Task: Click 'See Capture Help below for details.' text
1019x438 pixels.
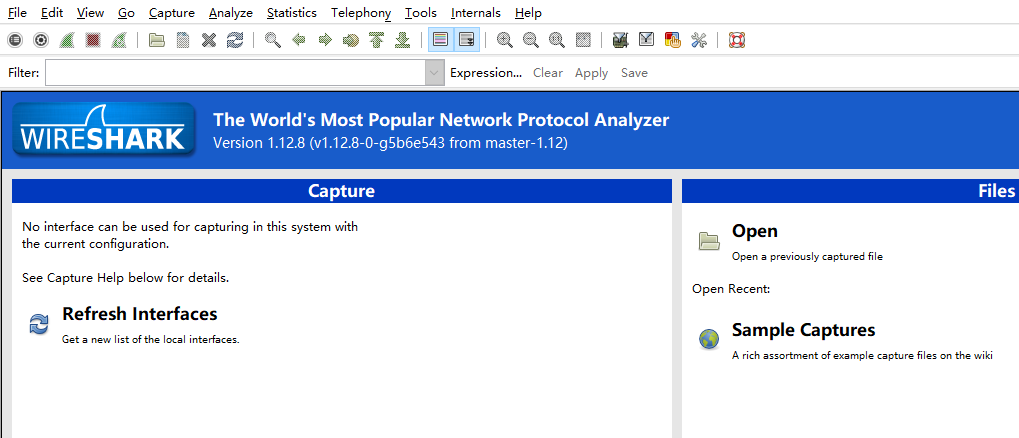Action: point(126,278)
